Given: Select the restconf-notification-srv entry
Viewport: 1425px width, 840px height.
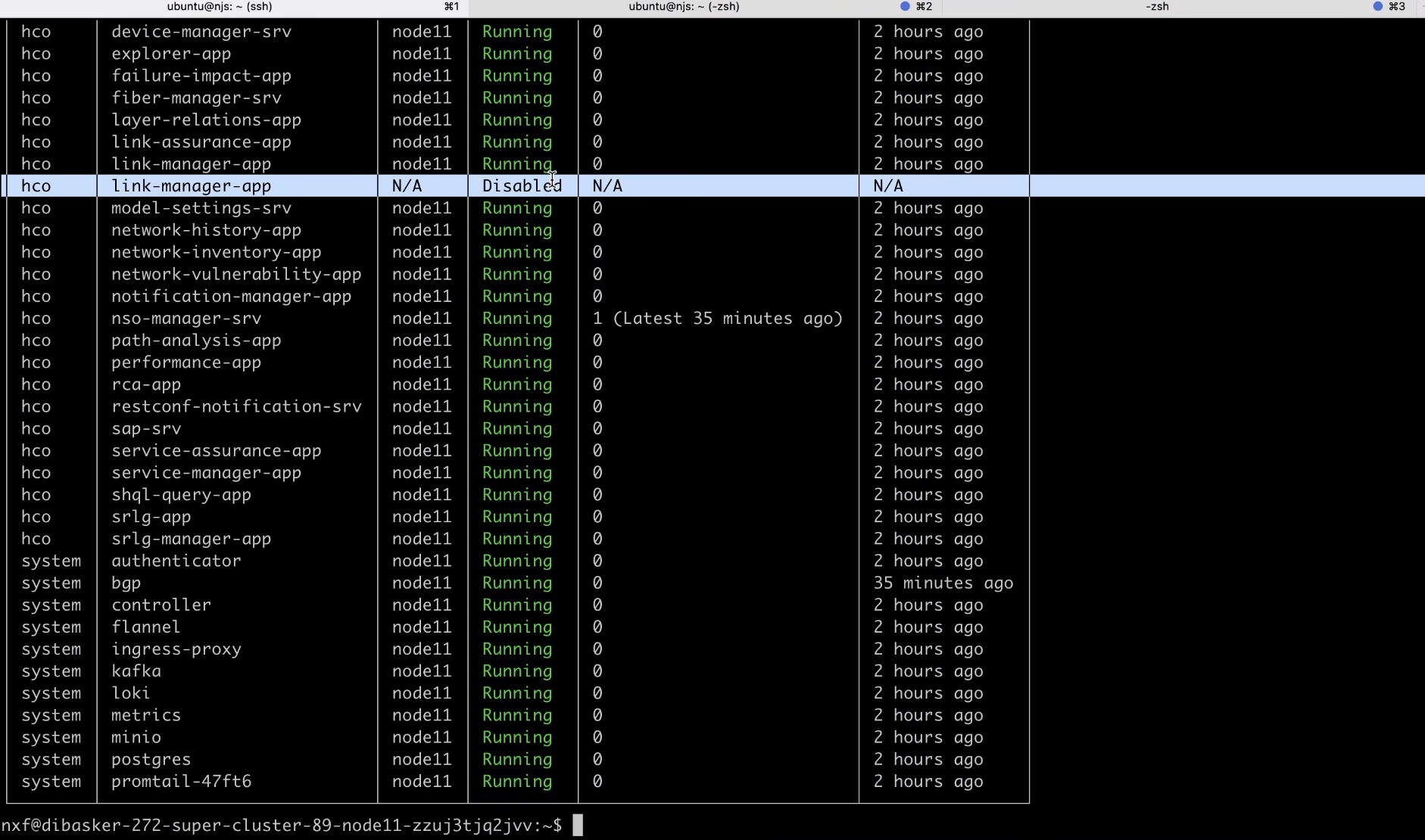Looking at the screenshot, I should (x=236, y=406).
